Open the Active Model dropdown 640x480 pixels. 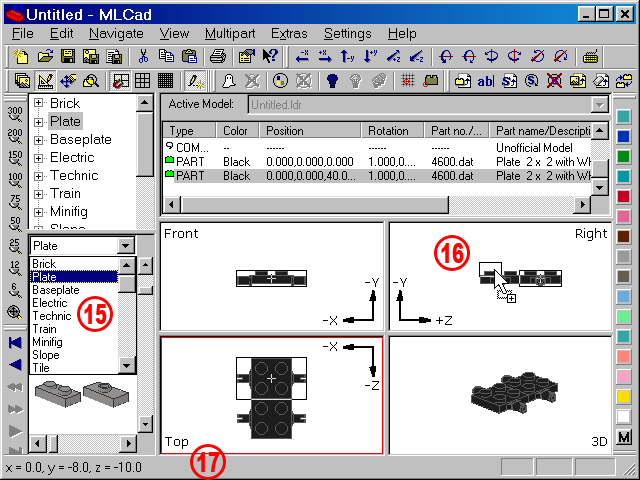pos(599,105)
